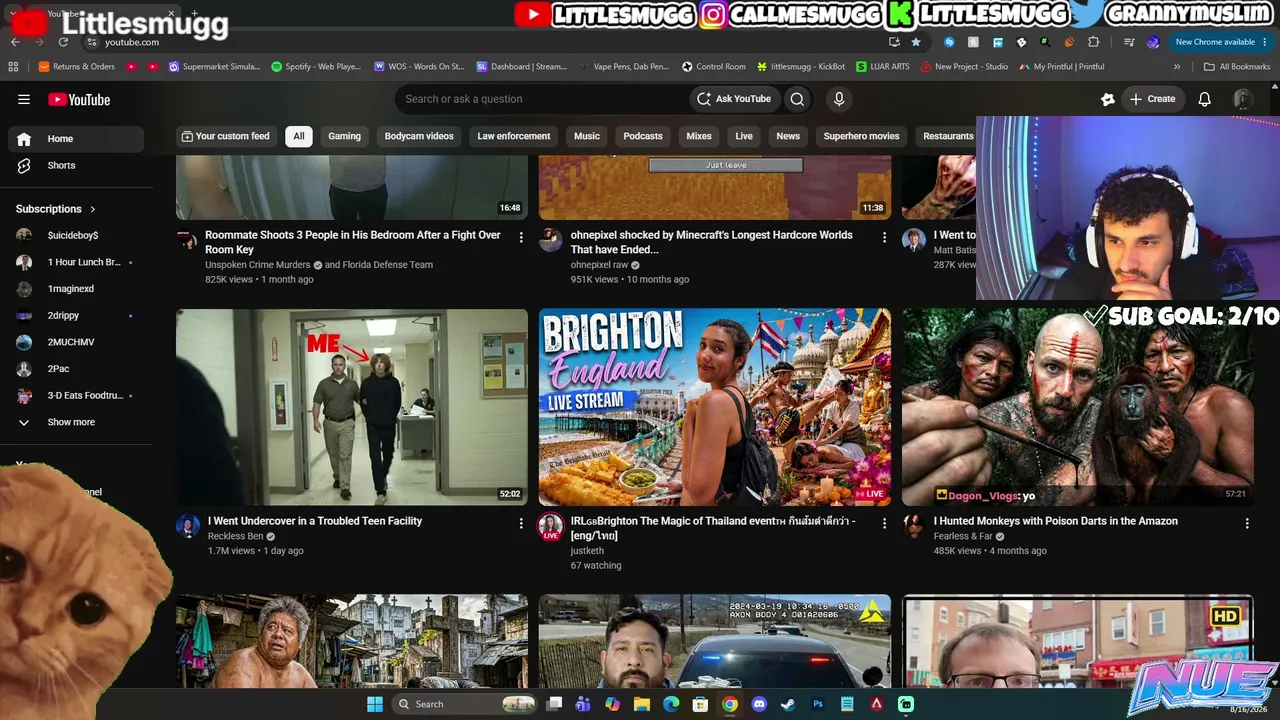Viewport: 1280px width, 720px height.
Task: Launch Steam from the taskbar
Action: [x=788, y=704]
